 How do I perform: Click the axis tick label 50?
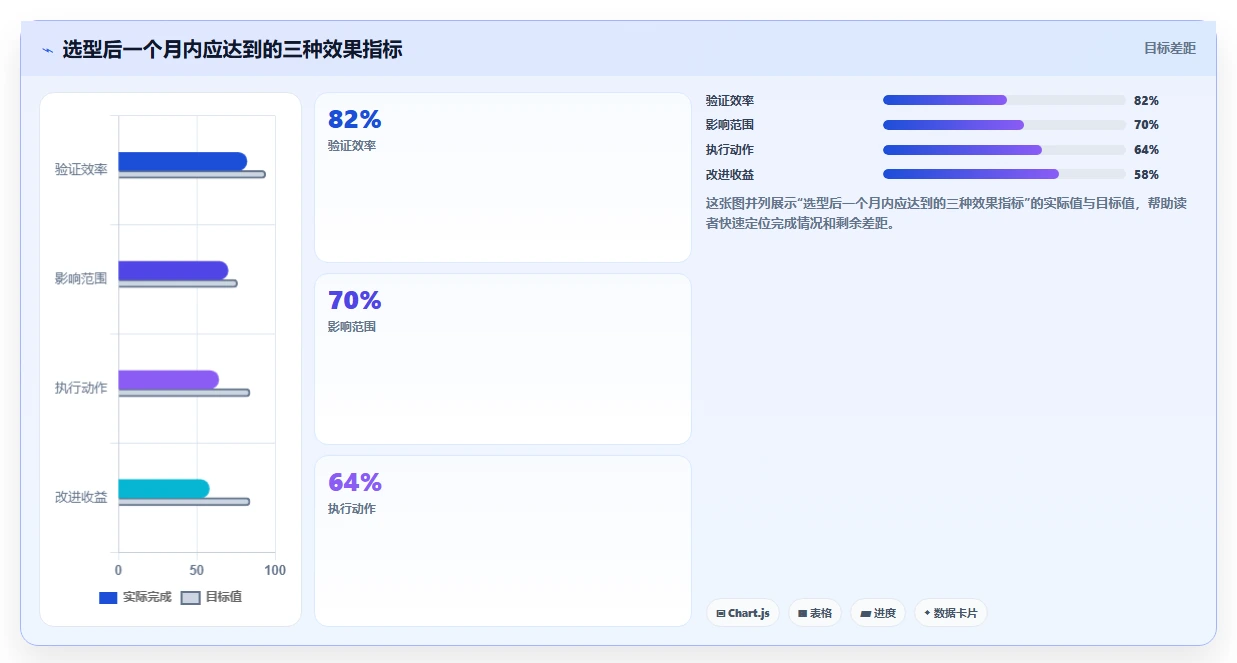(x=197, y=570)
